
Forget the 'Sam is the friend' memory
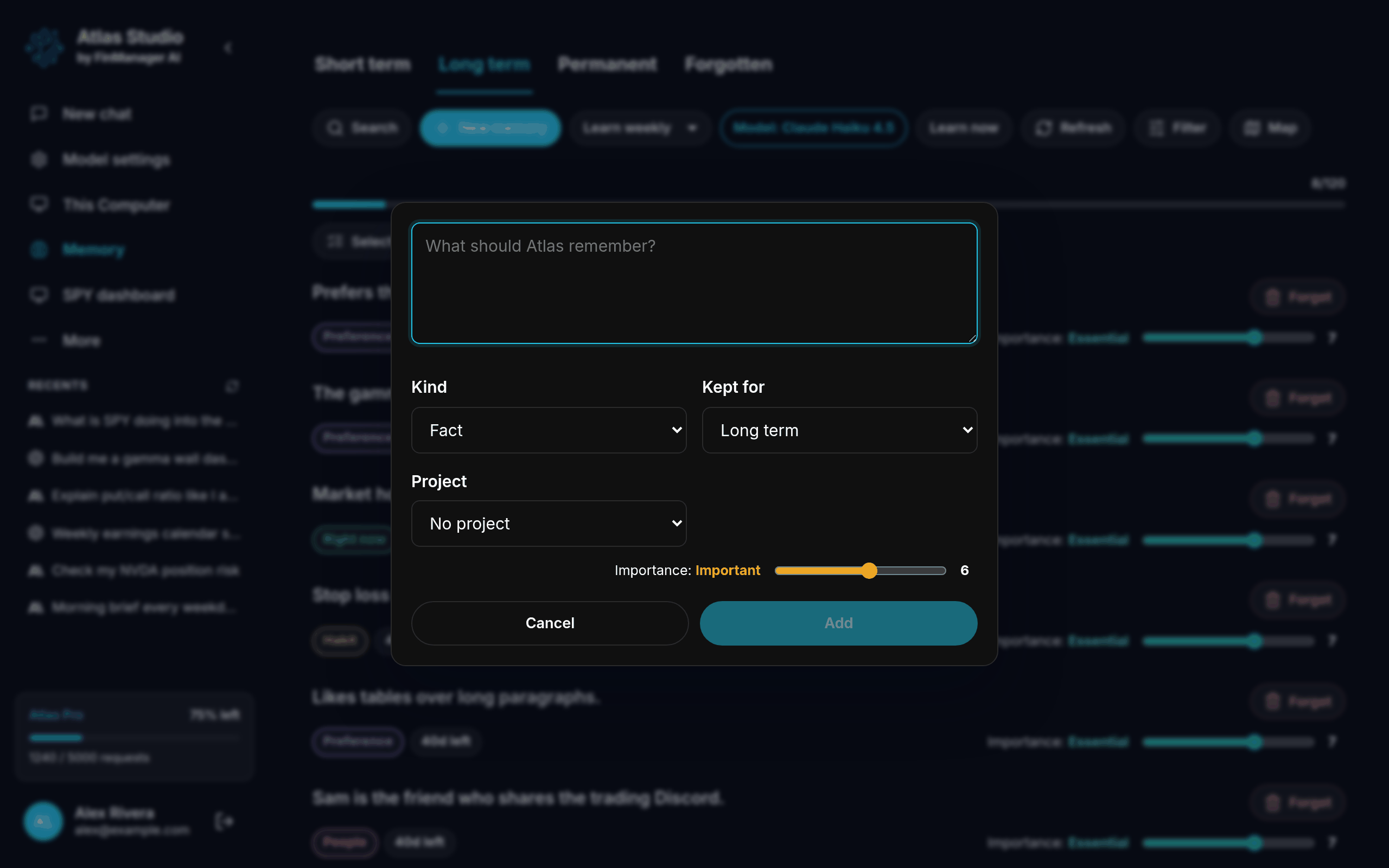coord(1298,802)
